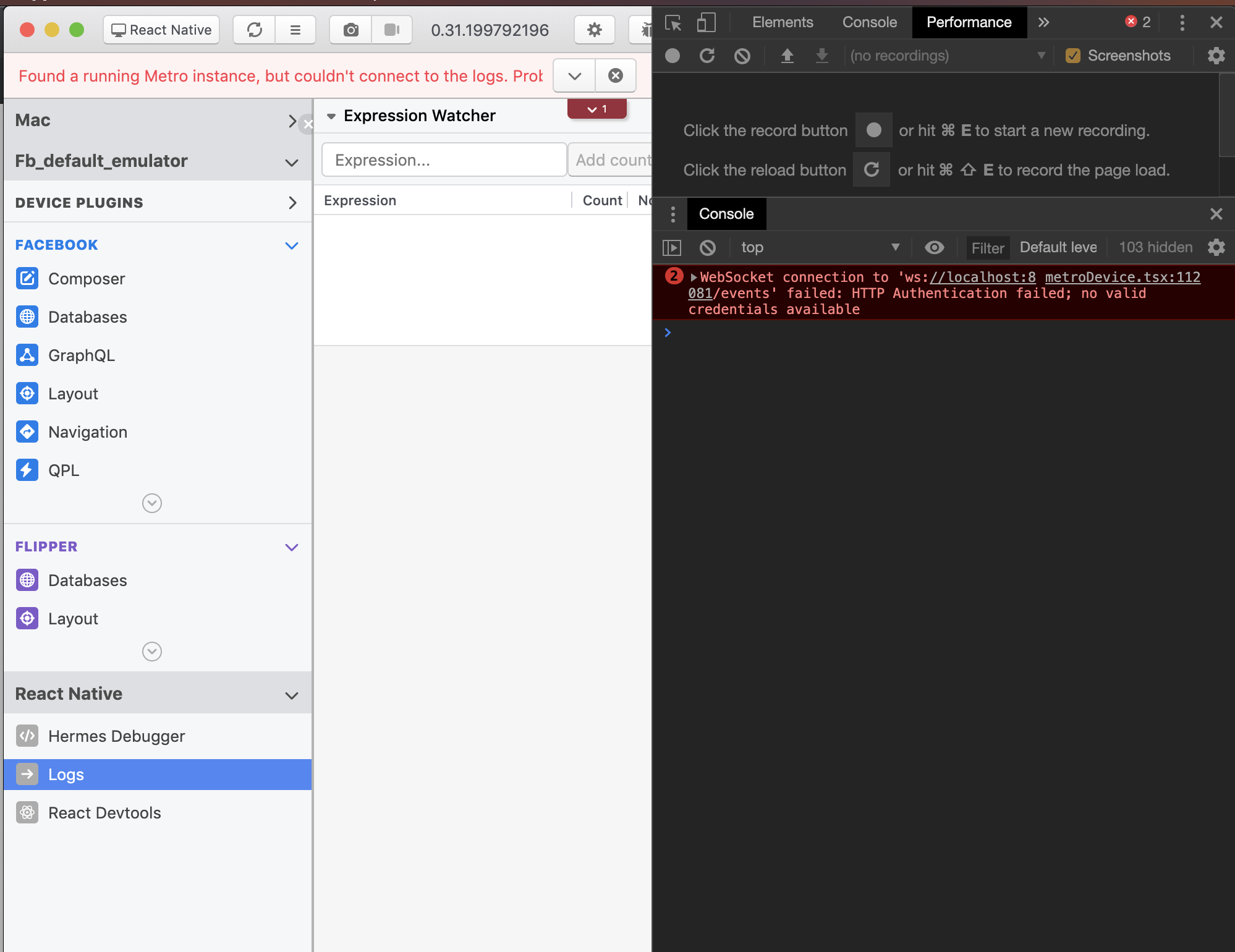Toggle the live expression eye icon
Screen dimensions: 1235x952
tap(934, 247)
